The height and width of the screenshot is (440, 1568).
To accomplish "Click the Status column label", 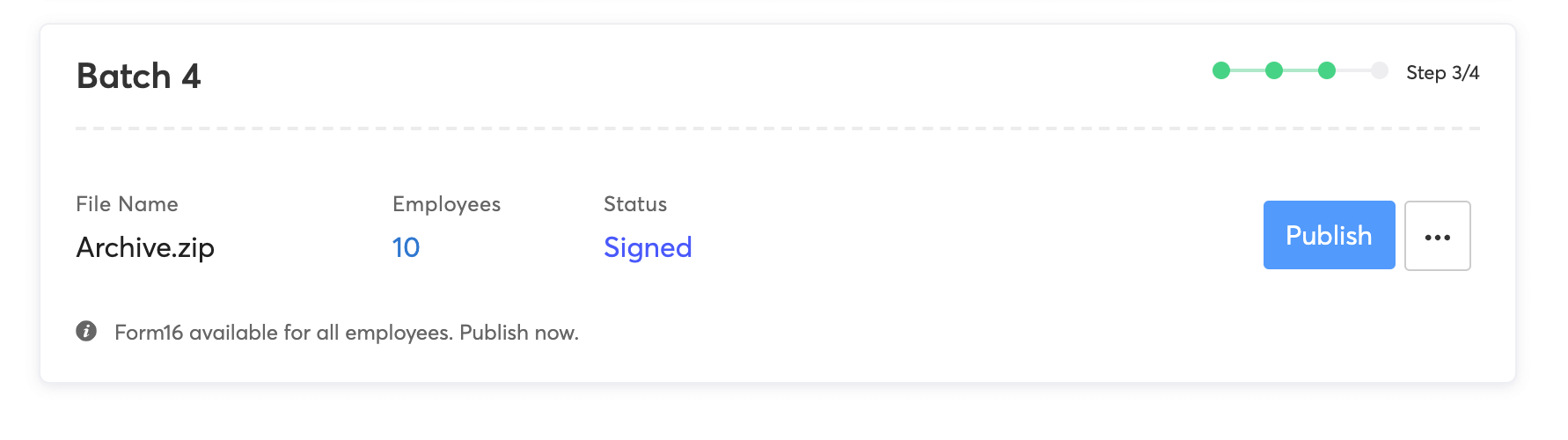I will 634,204.
